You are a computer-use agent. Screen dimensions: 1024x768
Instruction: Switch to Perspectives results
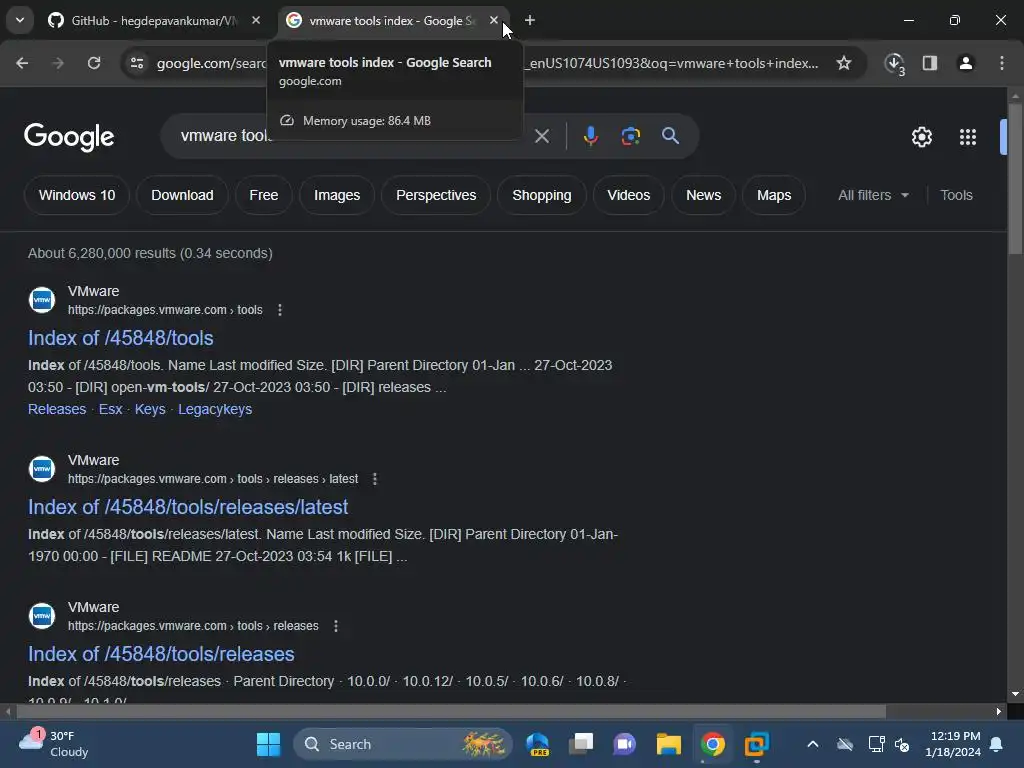(x=436, y=195)
